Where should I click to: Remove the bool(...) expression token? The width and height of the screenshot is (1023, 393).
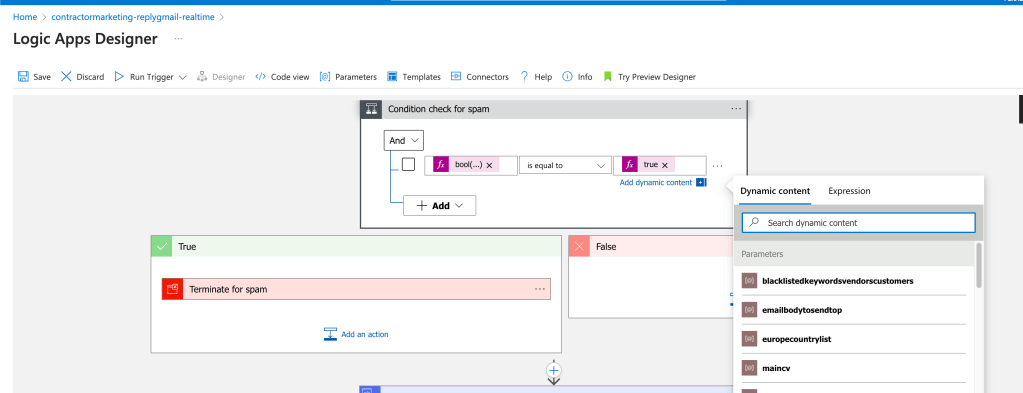[489, 166]
